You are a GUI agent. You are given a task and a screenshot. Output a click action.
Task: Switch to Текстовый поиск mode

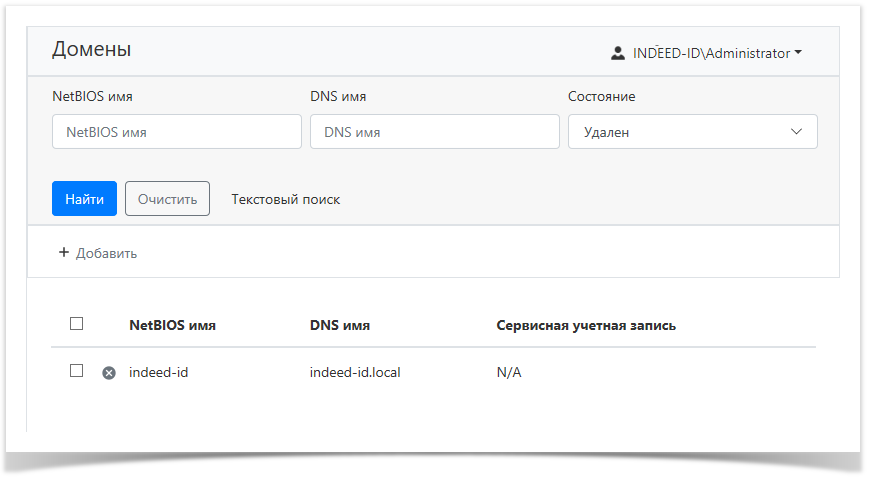(286, 199)
